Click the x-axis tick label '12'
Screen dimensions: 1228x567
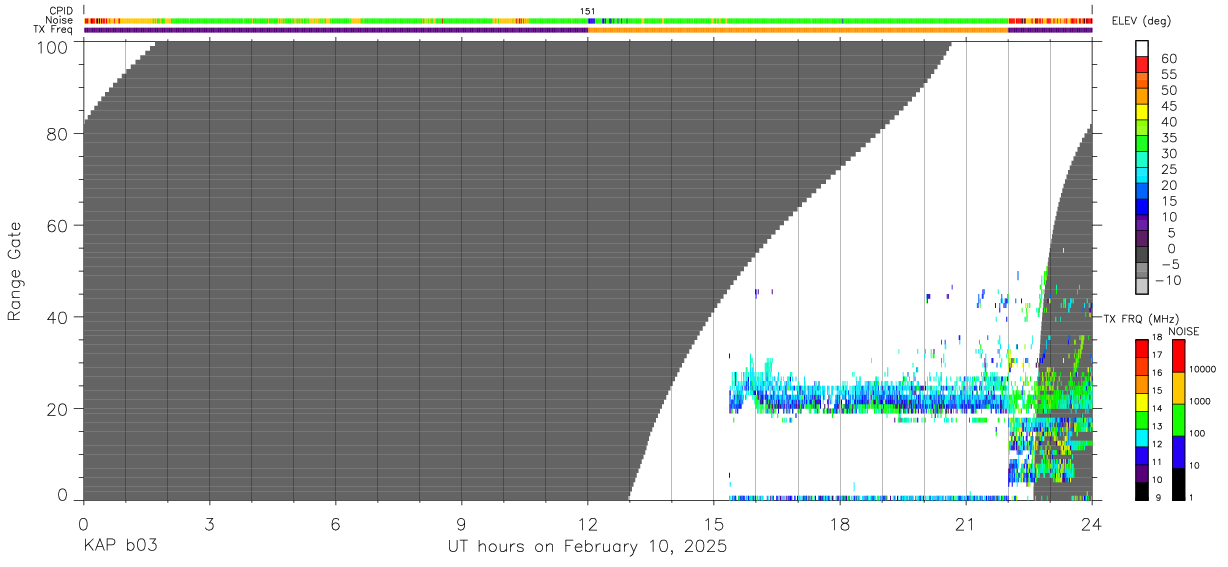point(587,524)
